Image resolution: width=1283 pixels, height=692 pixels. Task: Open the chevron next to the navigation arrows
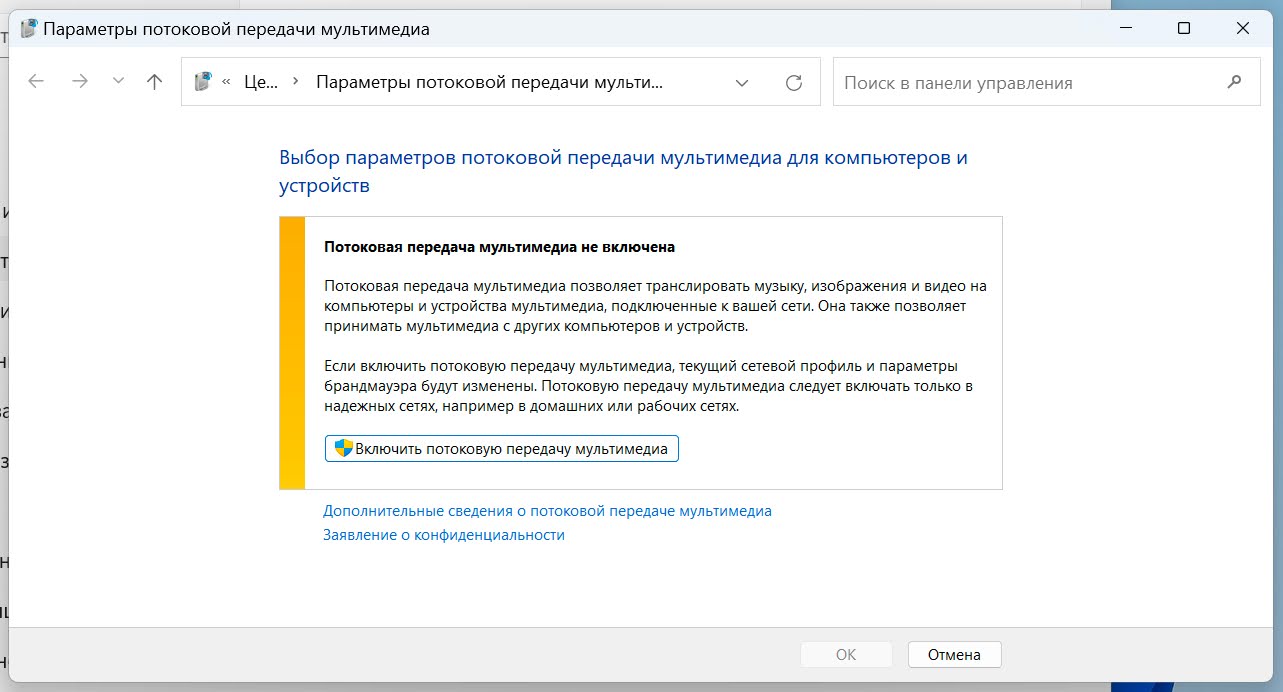pyautogui.click(x=117, y=81)
